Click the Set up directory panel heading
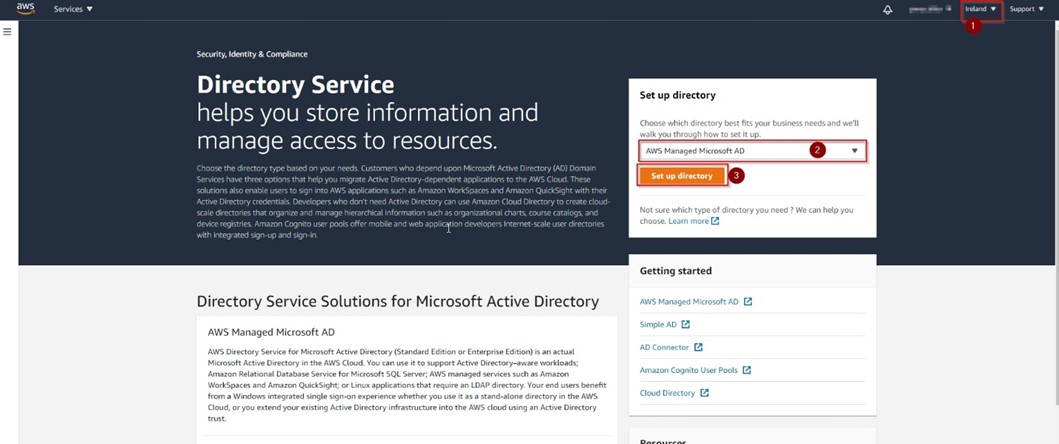Image resolution: width=1059 pixels, height=444 pixels. tap(677, 95)
